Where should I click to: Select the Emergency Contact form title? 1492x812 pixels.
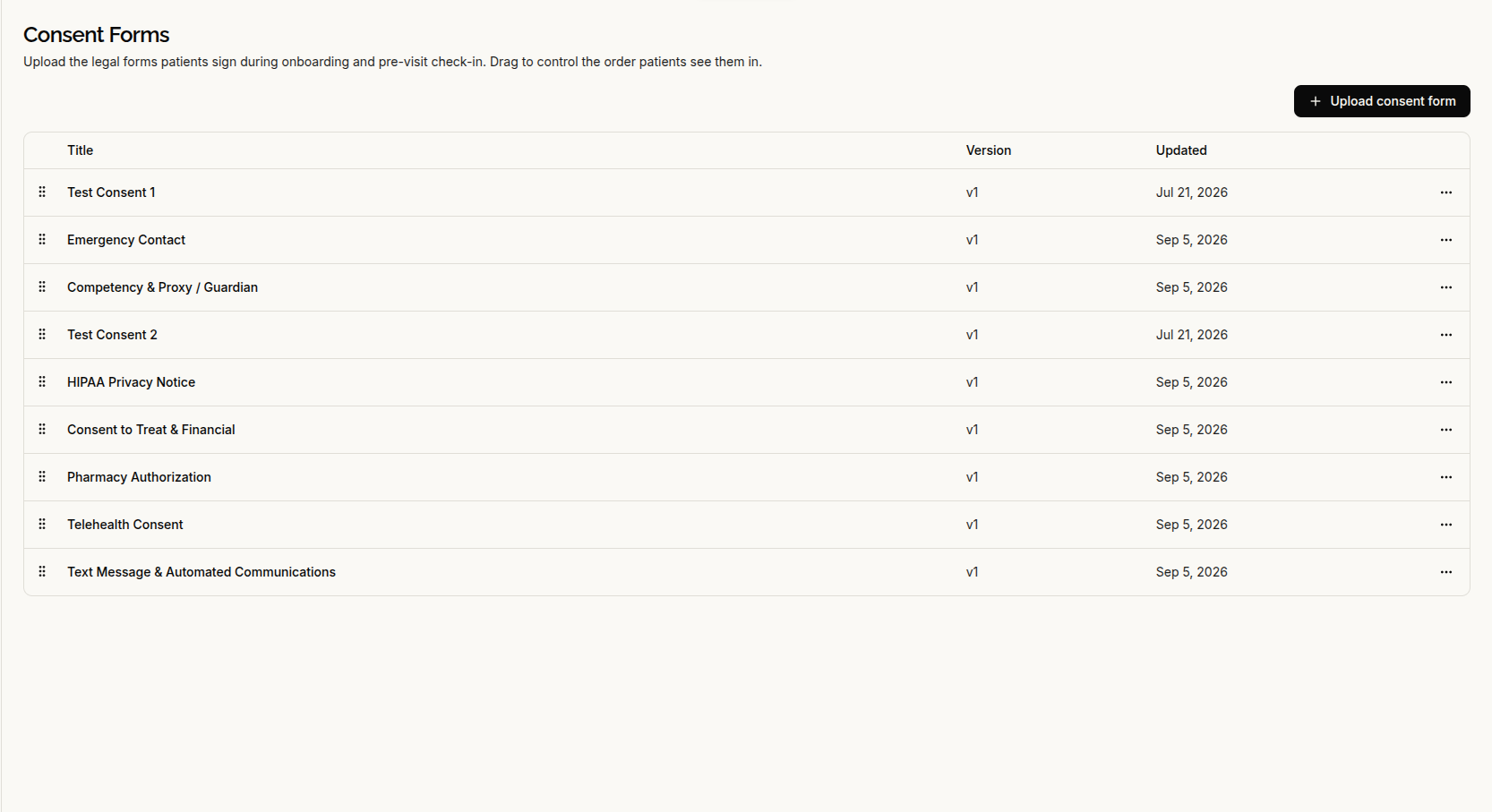[126, 240]
